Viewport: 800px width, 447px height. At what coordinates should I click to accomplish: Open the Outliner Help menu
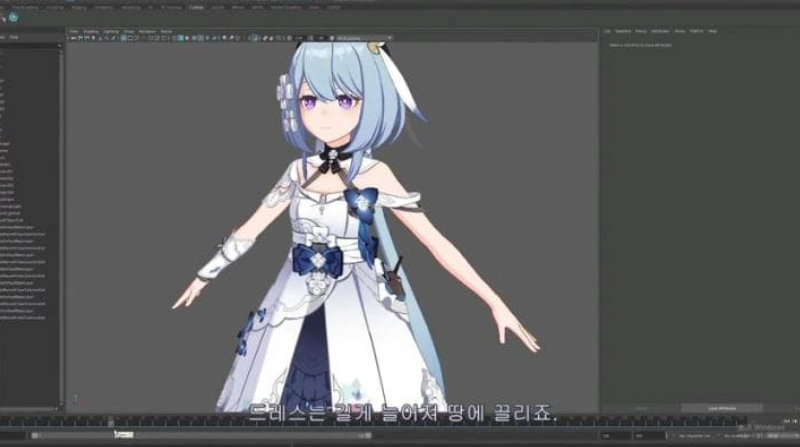point(14,37)
